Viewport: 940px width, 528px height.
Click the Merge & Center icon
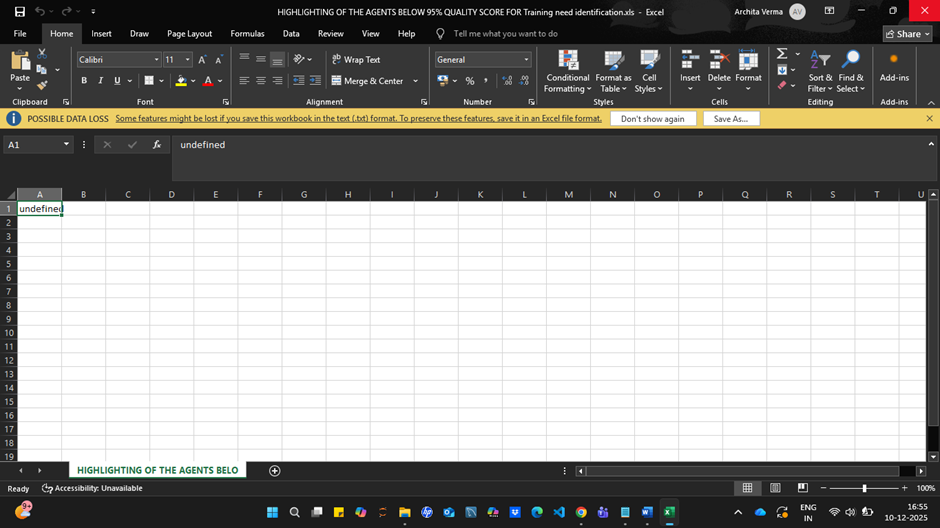click(367, 81)
